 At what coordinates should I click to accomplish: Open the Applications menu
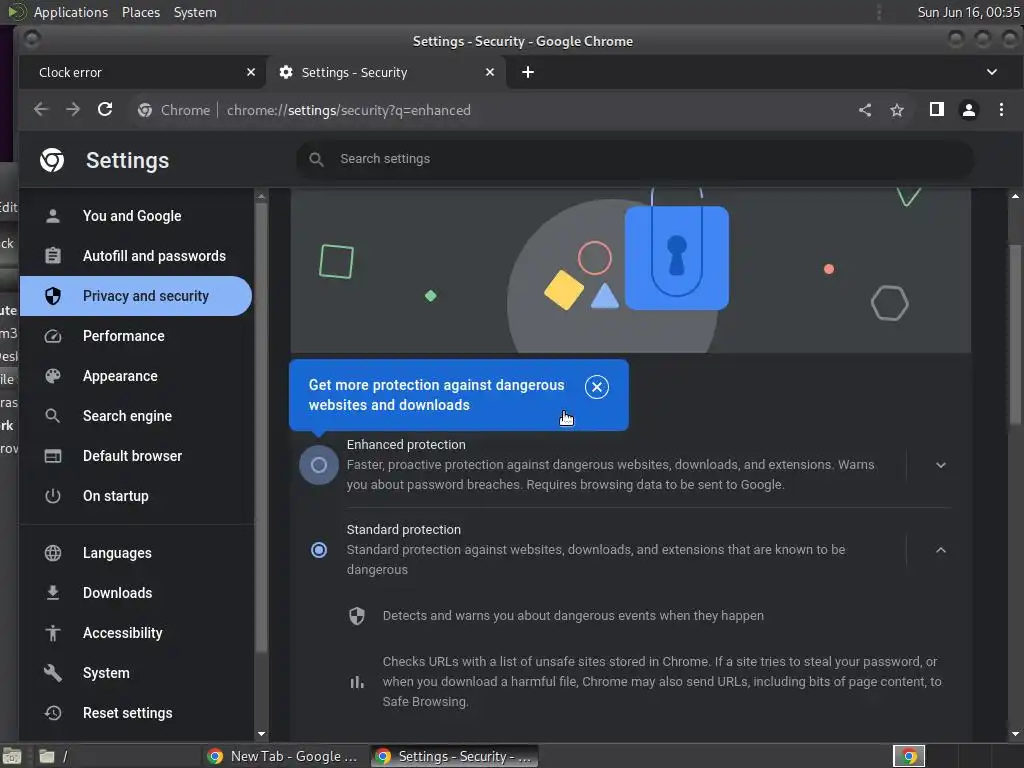pyautogui.click(x=71, y=12)
